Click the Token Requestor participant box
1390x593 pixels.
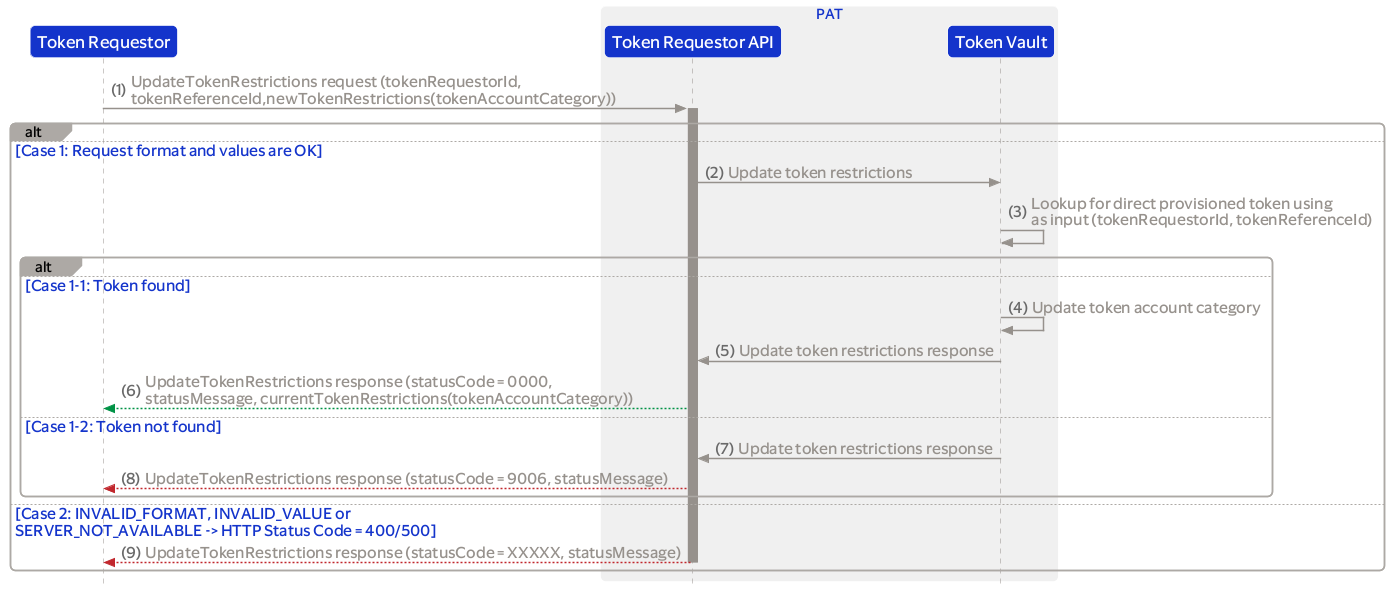(103, 41)
